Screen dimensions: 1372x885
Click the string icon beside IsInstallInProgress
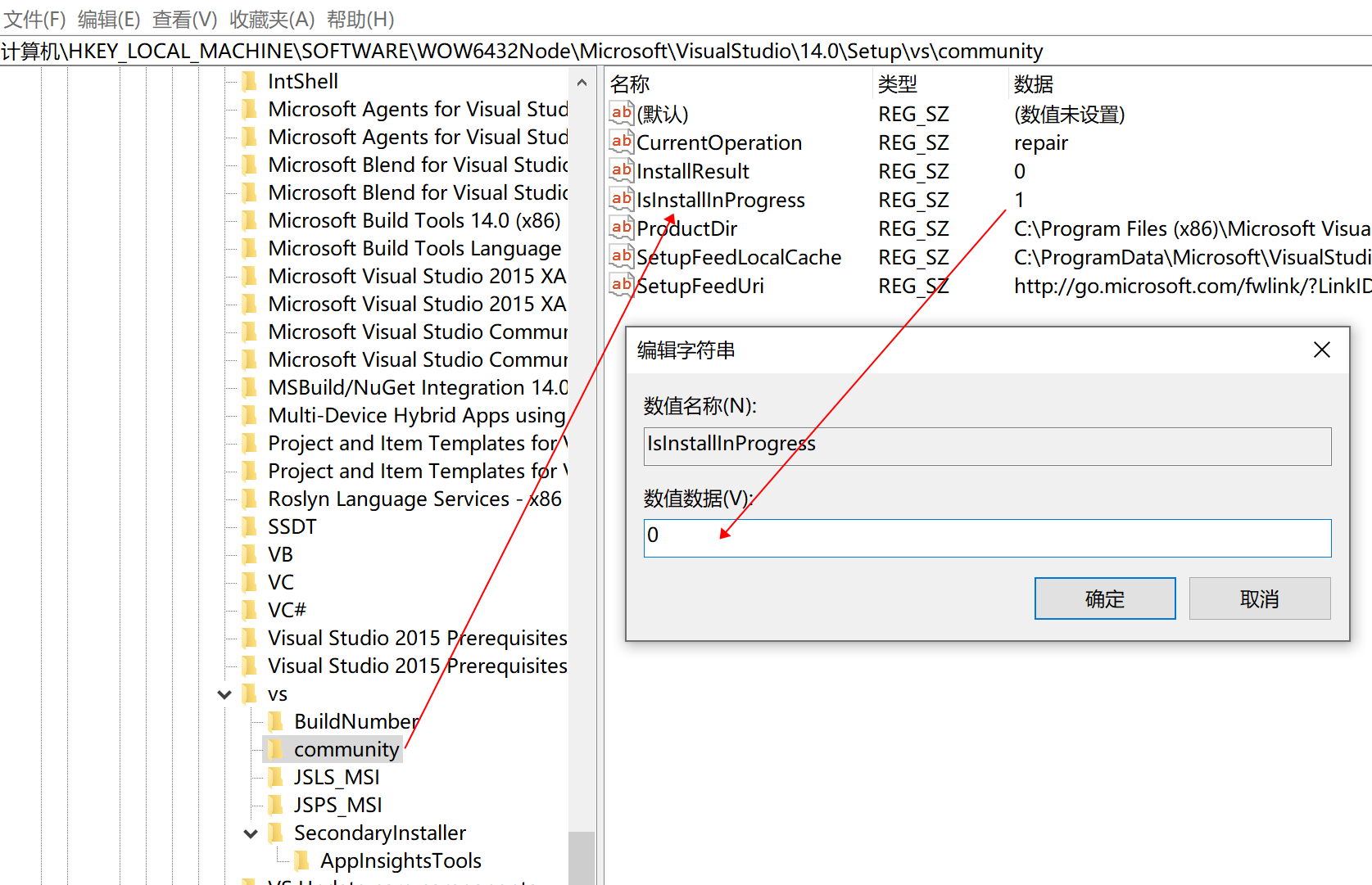(622, 199)
